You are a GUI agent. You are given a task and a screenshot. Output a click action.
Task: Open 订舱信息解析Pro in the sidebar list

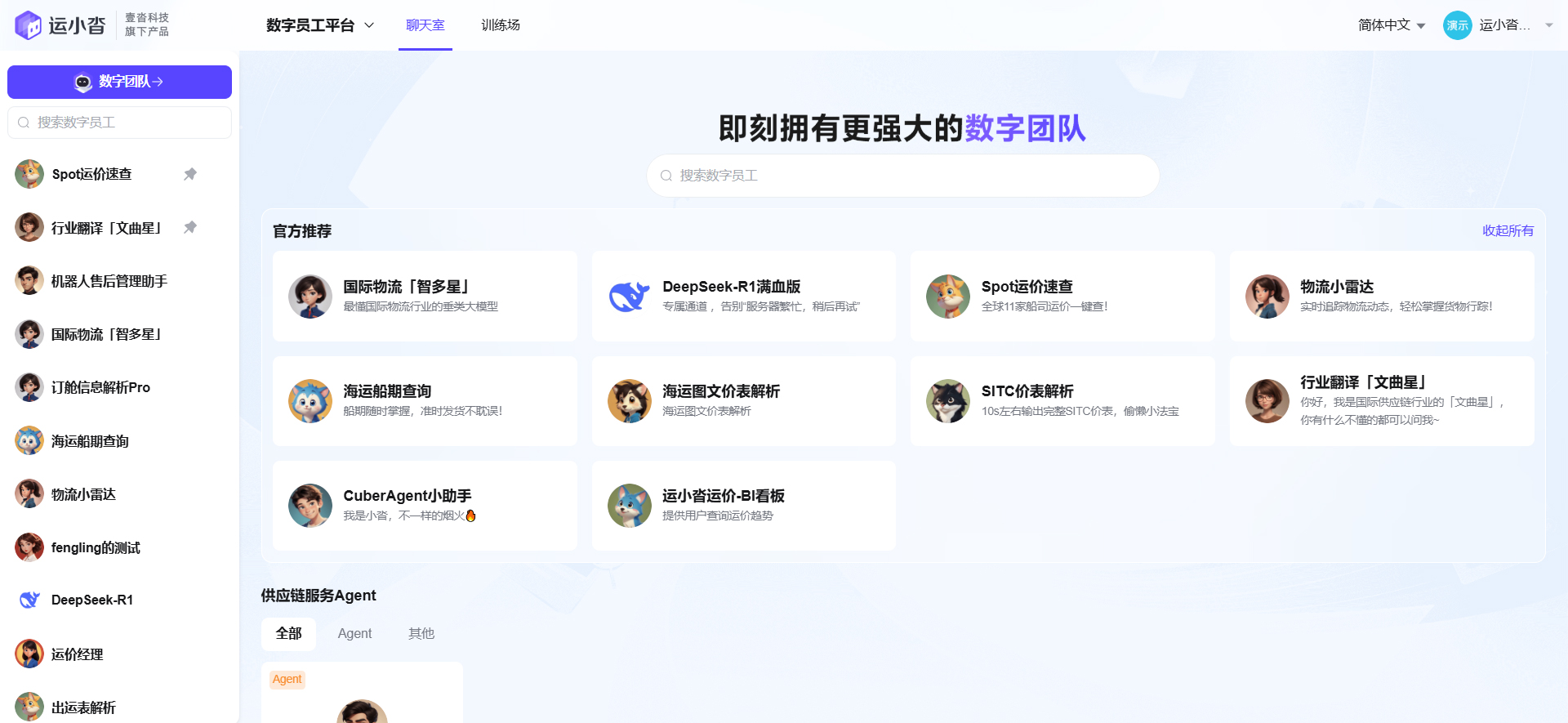(100, 387)
